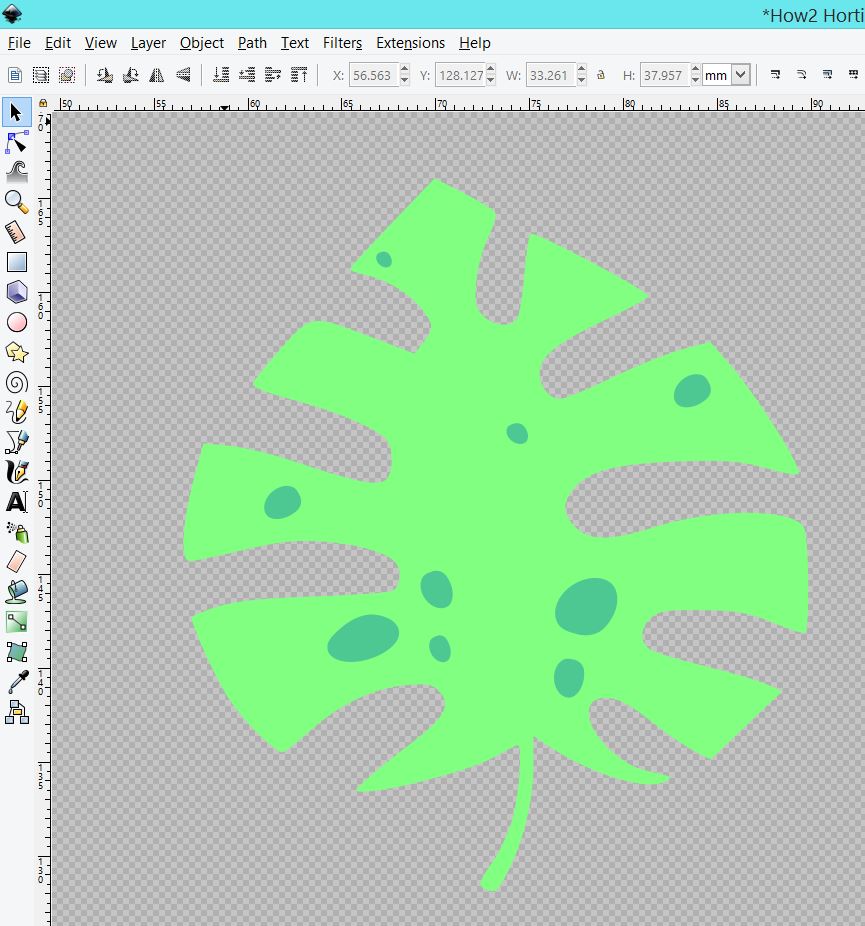865x926 pixels.
Task: Open the Filters menu
Action: point(342,43)
